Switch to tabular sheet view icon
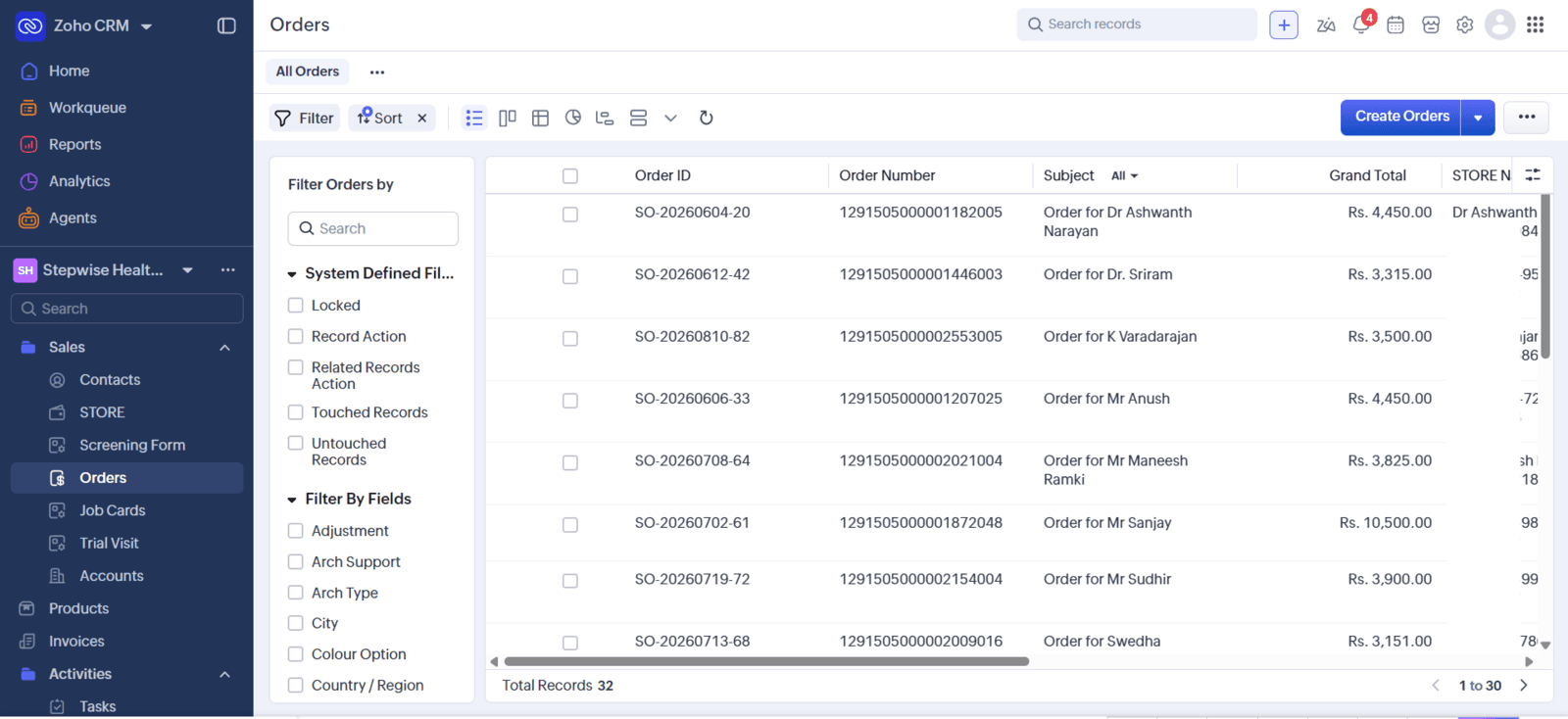This screenshot has height=719, width=1568. coord(540,118)
